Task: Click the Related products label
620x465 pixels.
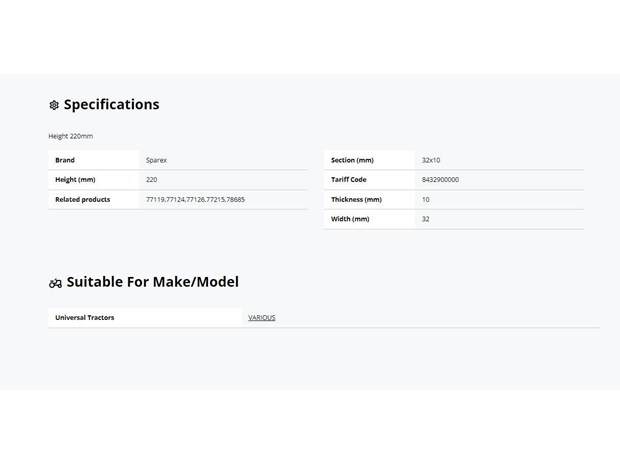Action: tap(83, 199)
